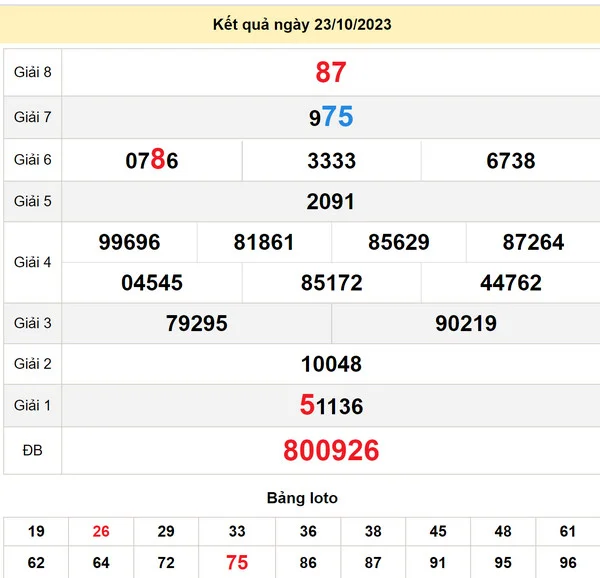
Task: Select the Giải 8 result 87 in red
Action: click(331, 72)
